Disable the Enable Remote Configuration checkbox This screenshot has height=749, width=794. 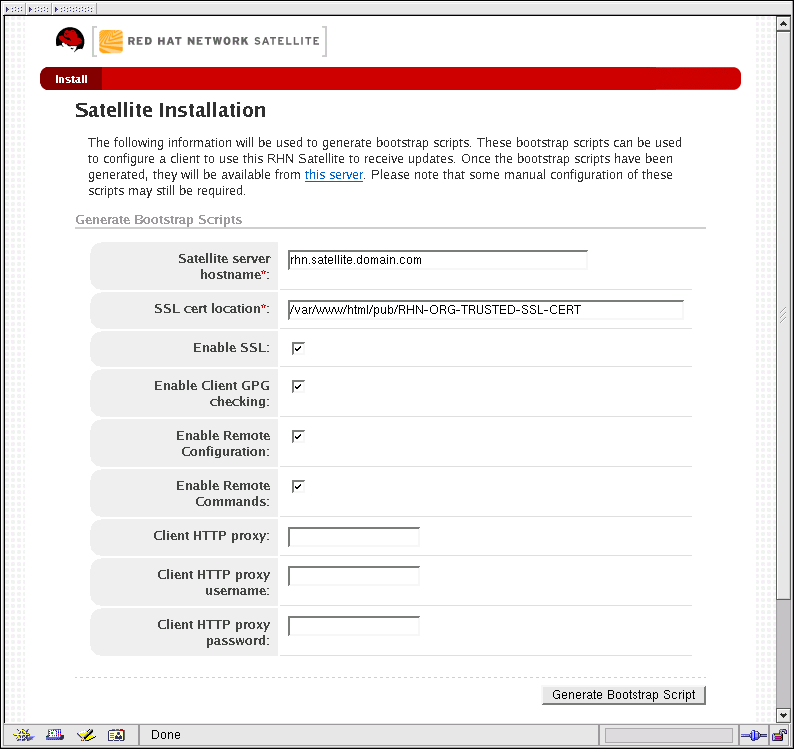(298, 436)
